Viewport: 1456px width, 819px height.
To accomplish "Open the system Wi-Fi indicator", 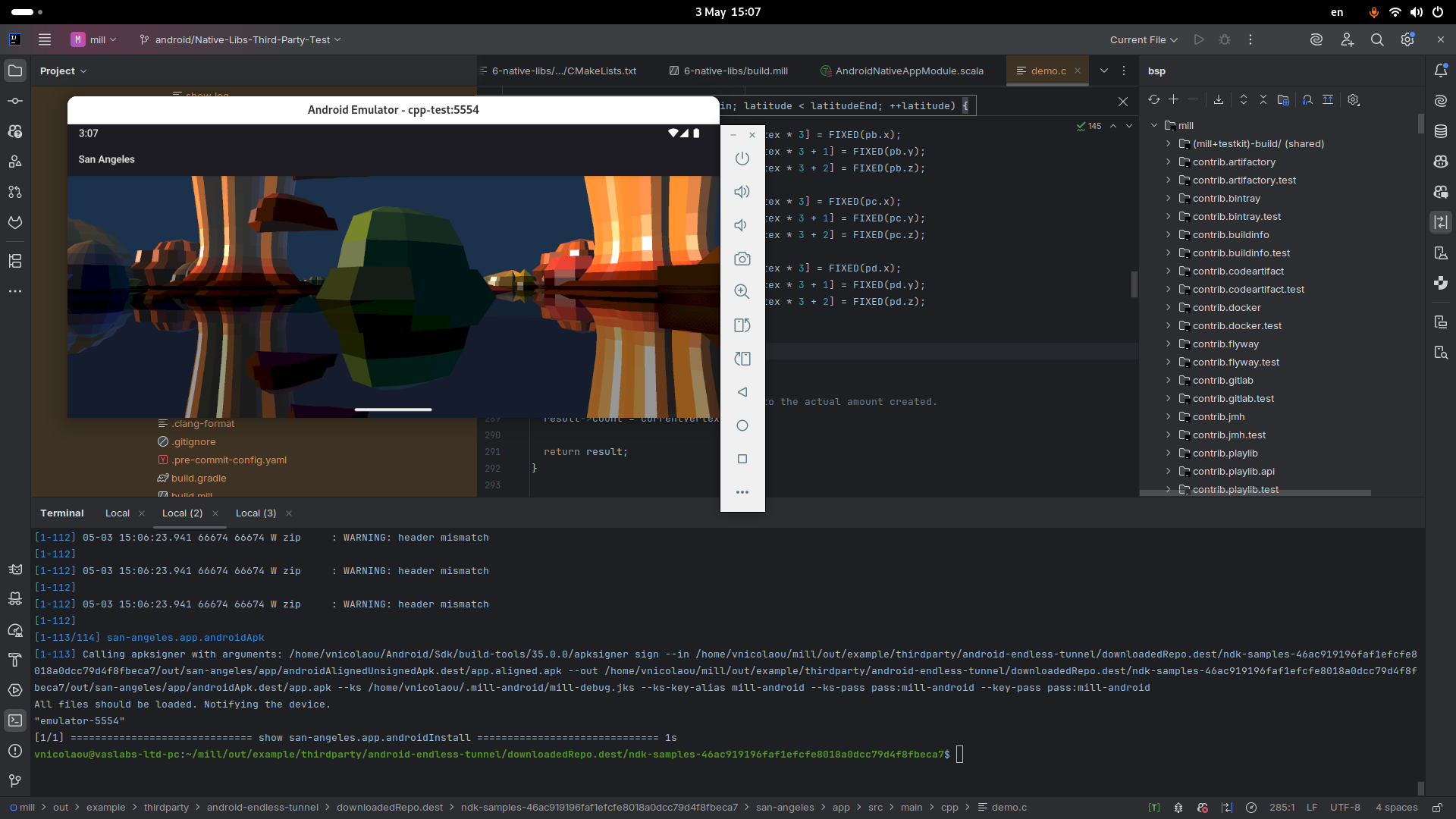I will pos(1395,12).
